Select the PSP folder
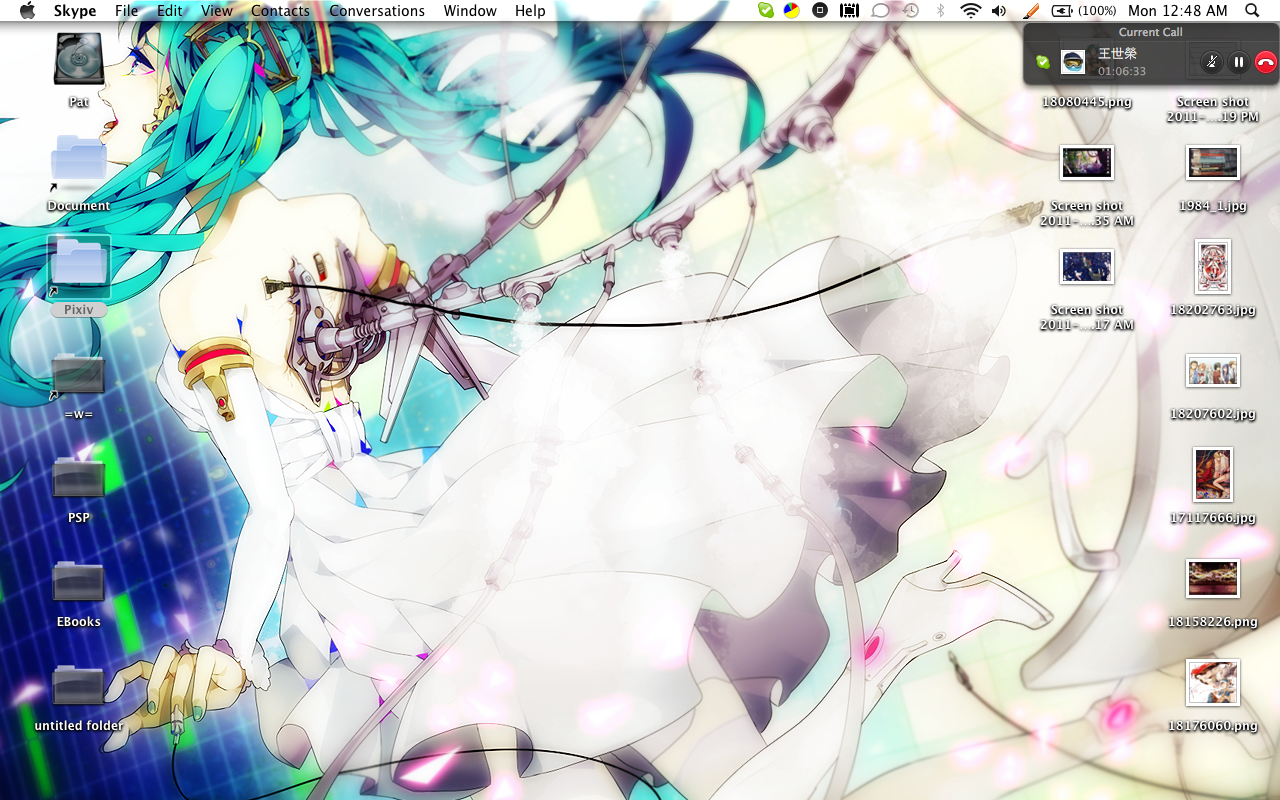This screenshot has width=1280, height=800. [79, 478]
